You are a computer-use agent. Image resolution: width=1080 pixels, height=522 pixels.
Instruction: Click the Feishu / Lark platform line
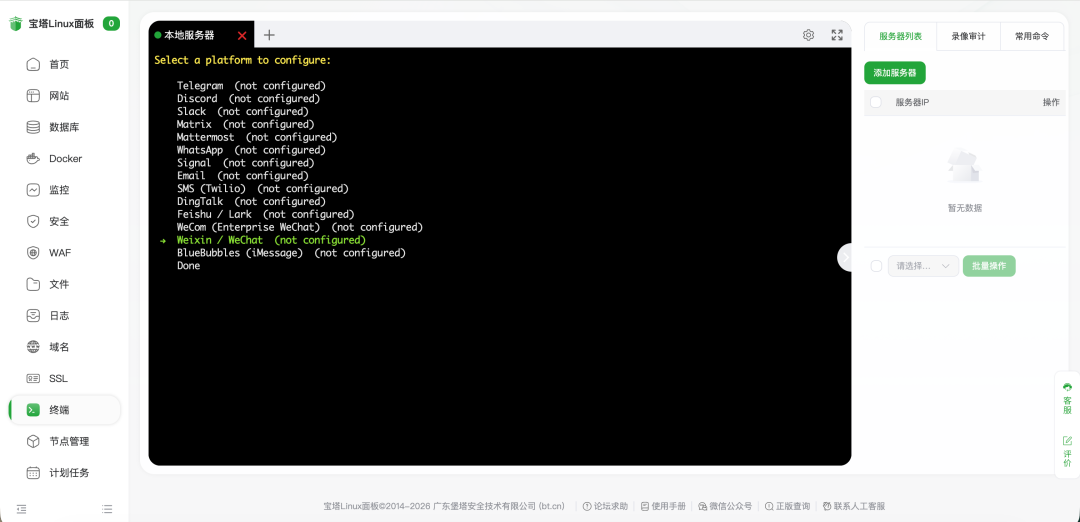pos(266,214)
